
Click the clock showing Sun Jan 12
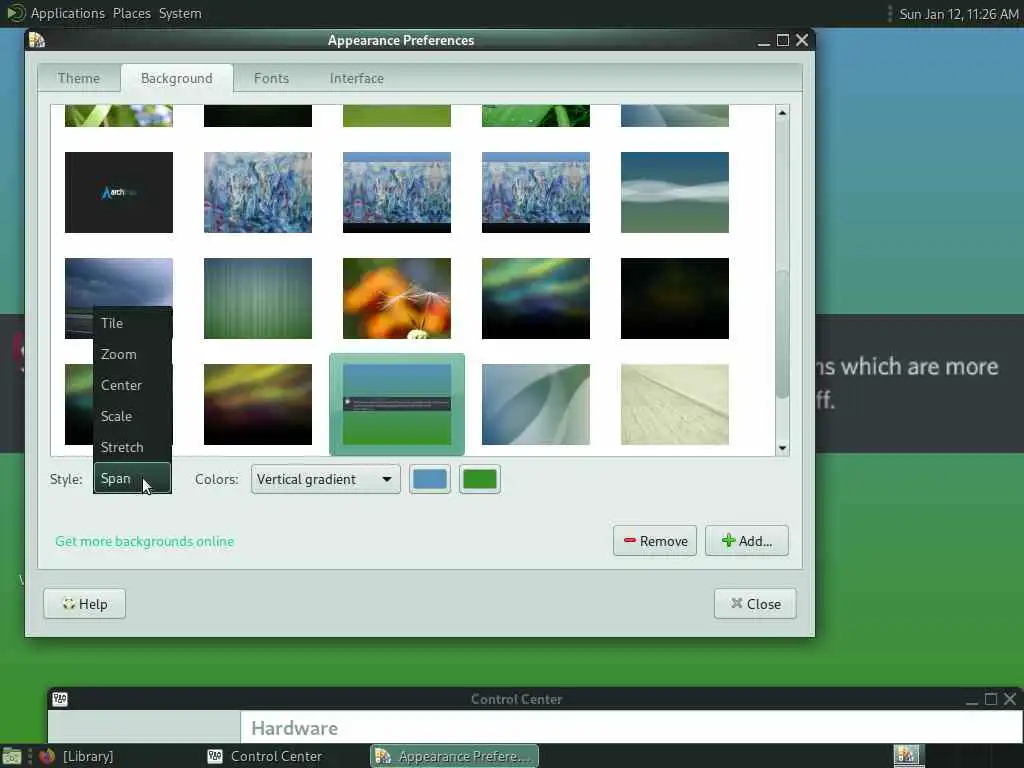958,14
